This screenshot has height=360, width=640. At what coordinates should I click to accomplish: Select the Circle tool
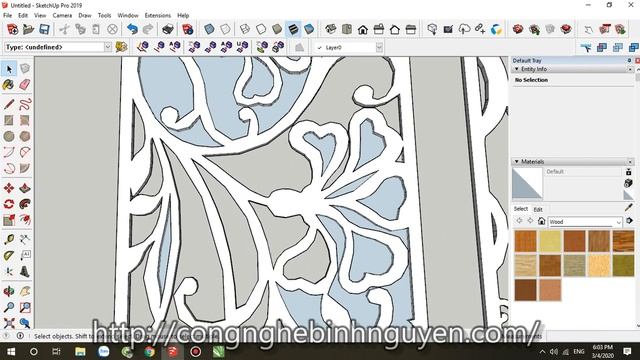pos(9,136)
